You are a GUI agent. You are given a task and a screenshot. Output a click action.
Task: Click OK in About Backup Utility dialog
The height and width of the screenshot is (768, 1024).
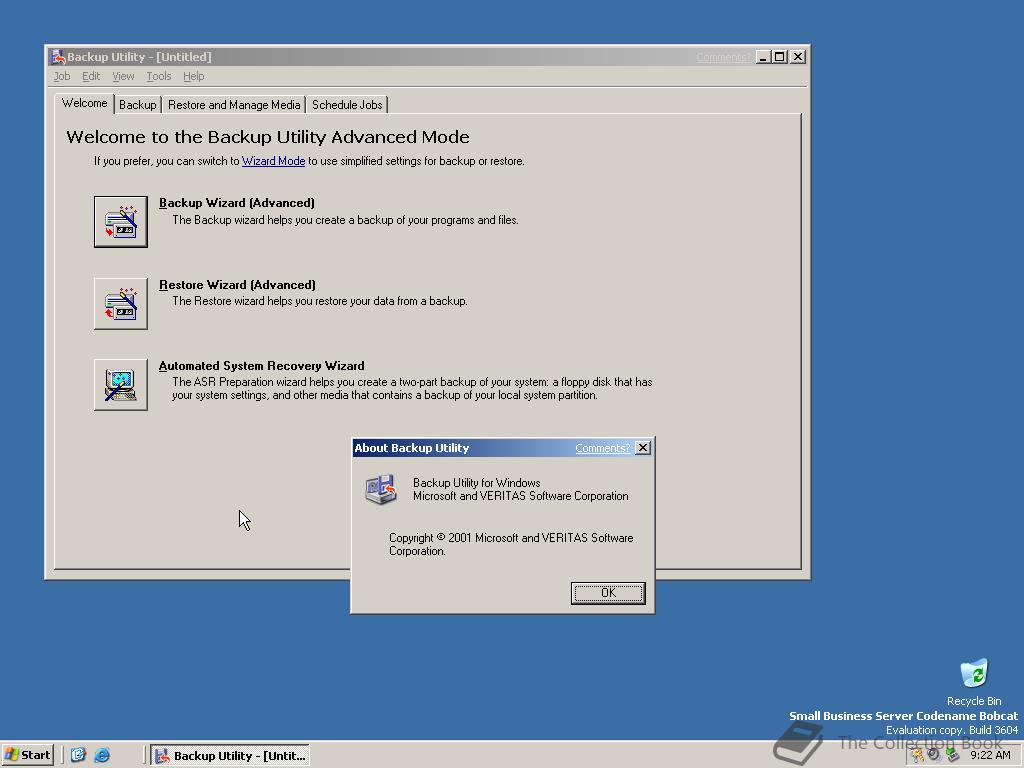[608, 593]
